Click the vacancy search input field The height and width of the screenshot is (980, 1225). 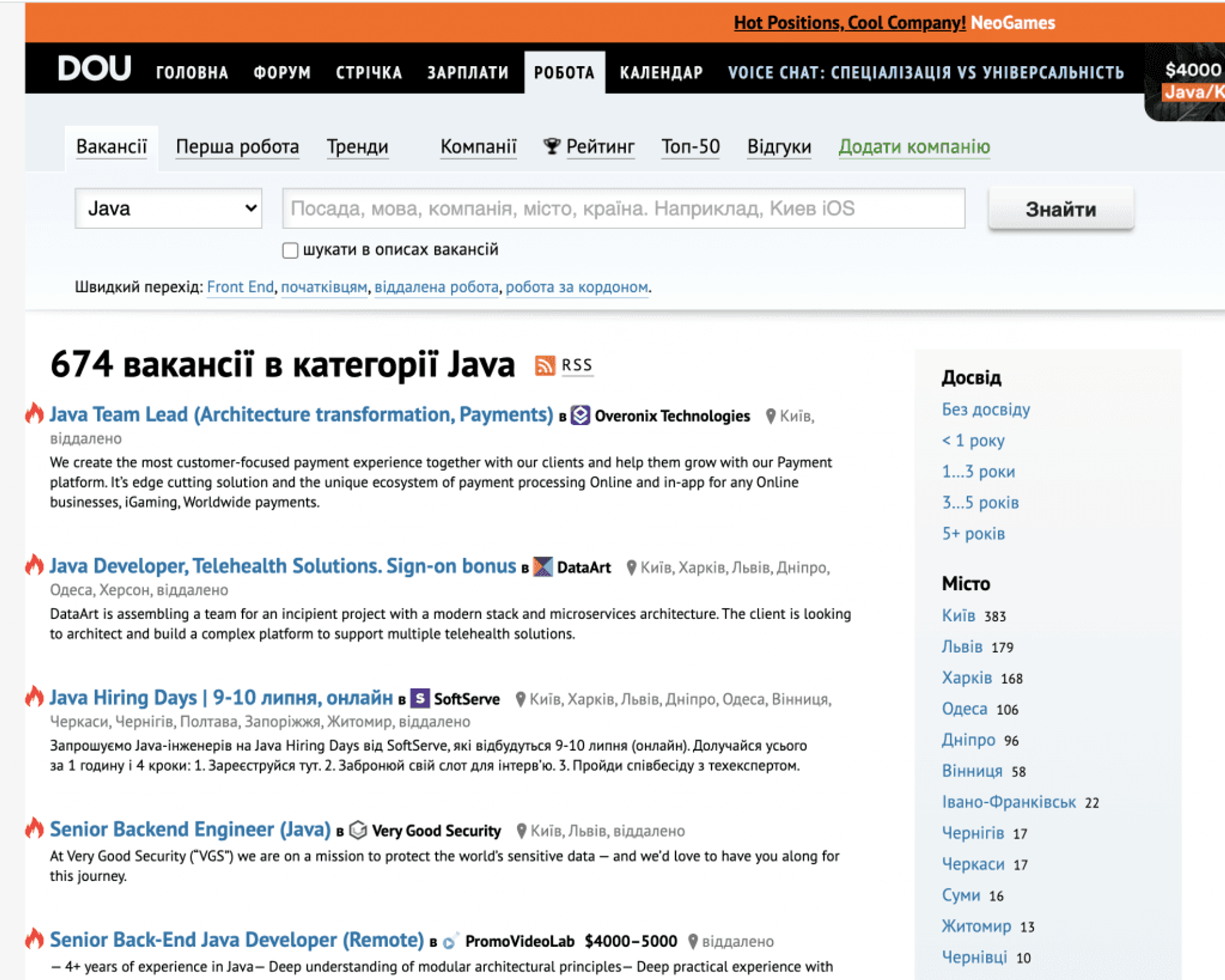point(623,208)
